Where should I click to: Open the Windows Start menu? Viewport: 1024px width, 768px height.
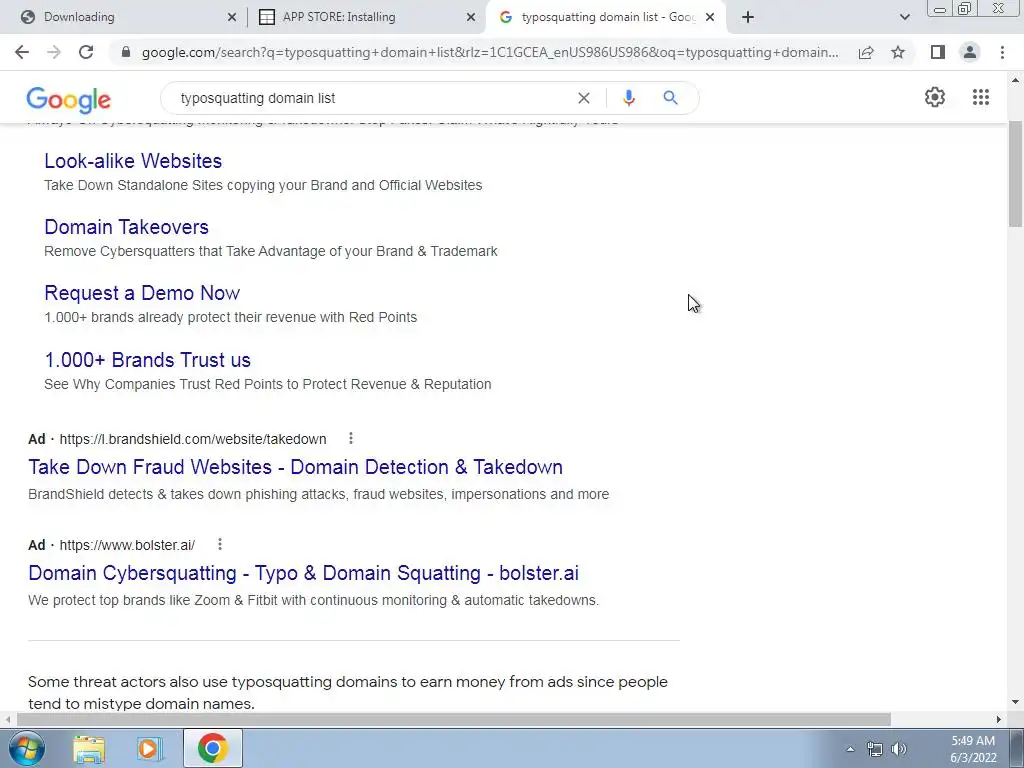click(x=26, y=748)
